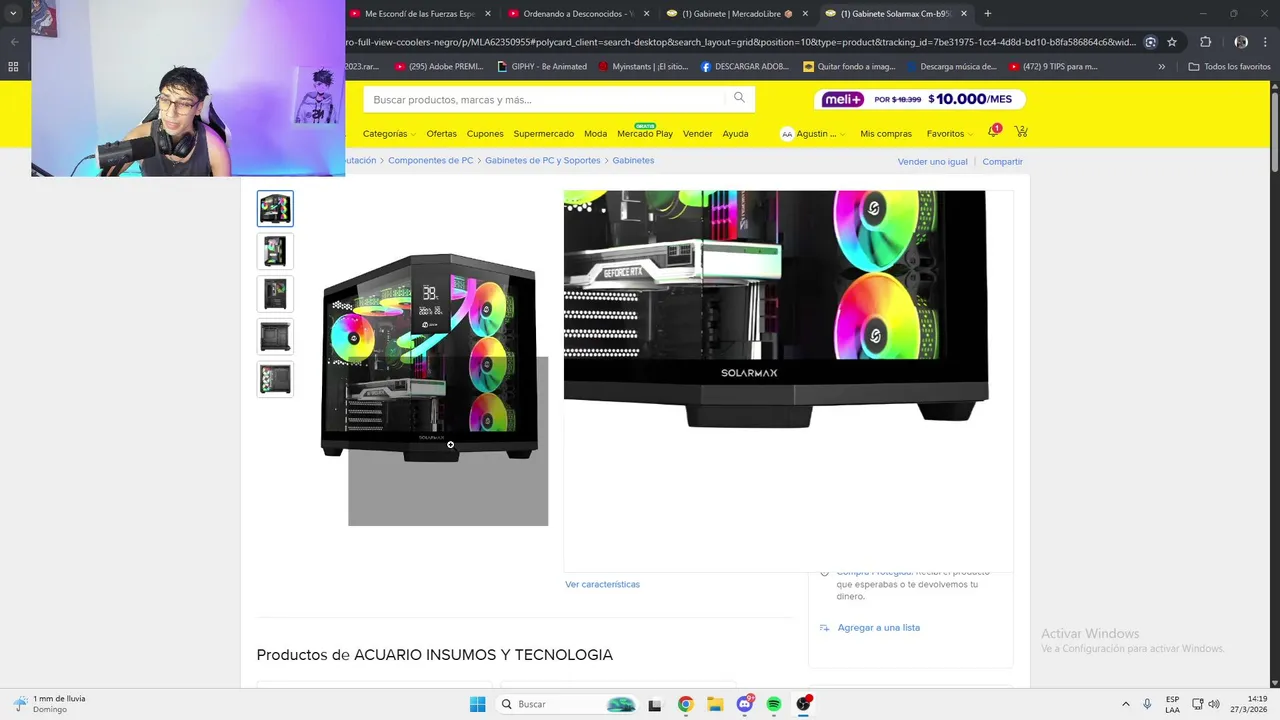The image size is (1280, 720).
Task: Select the 'Gabinete Solarmax Cm-b95' tab
Action: (x=896, y=14)
